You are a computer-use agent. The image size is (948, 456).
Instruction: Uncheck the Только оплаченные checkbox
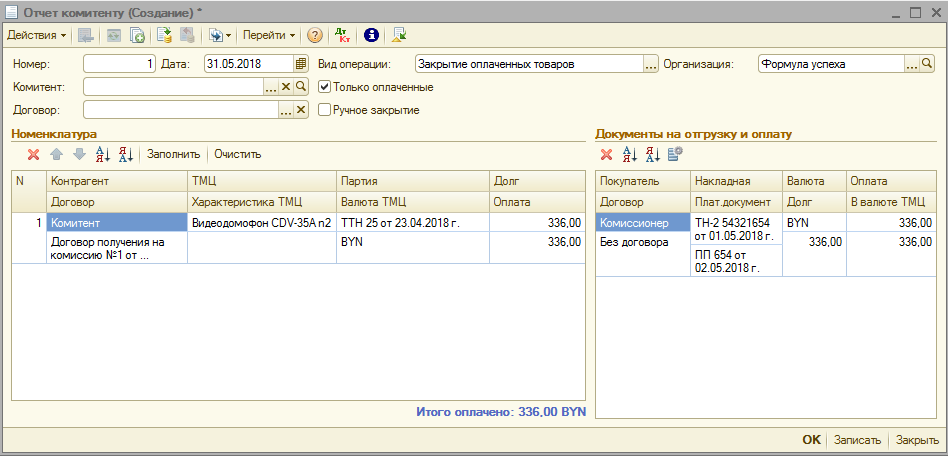pos(324,87)
